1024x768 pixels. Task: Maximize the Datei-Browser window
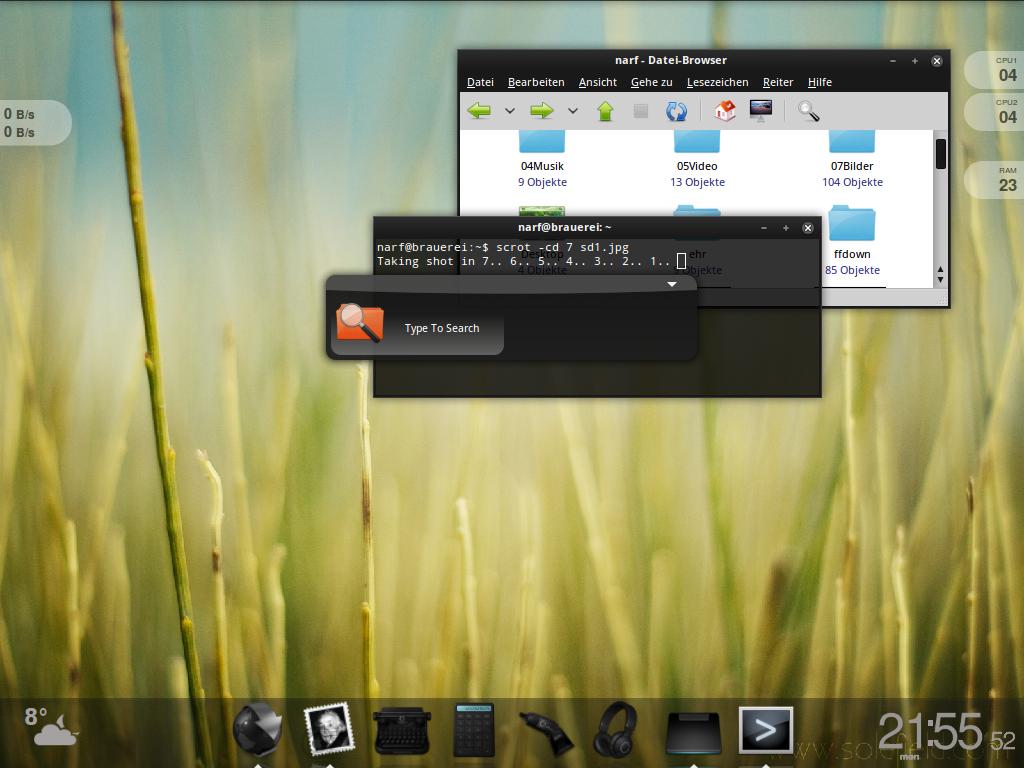[914, 61]
